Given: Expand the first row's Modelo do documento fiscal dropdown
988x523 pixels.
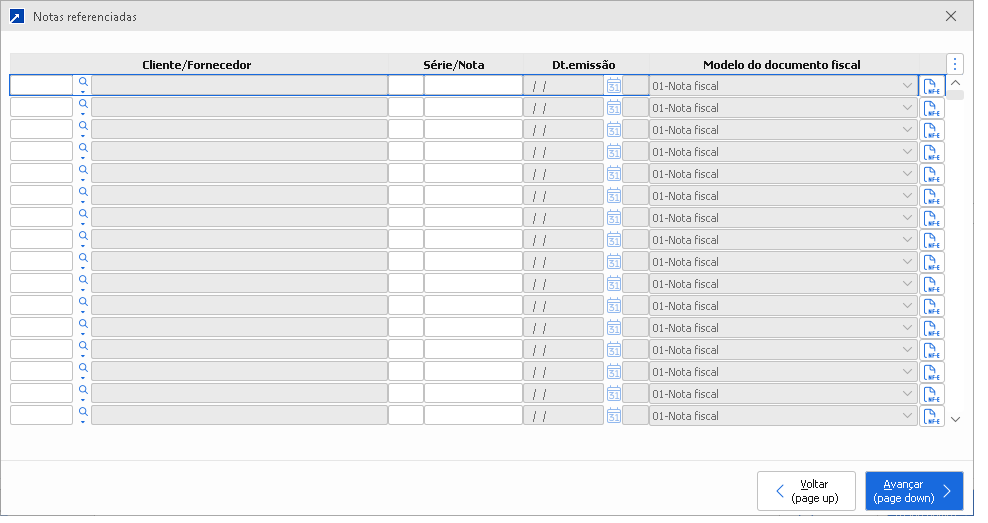Looking at the screenshot, I should pos(906,86).
